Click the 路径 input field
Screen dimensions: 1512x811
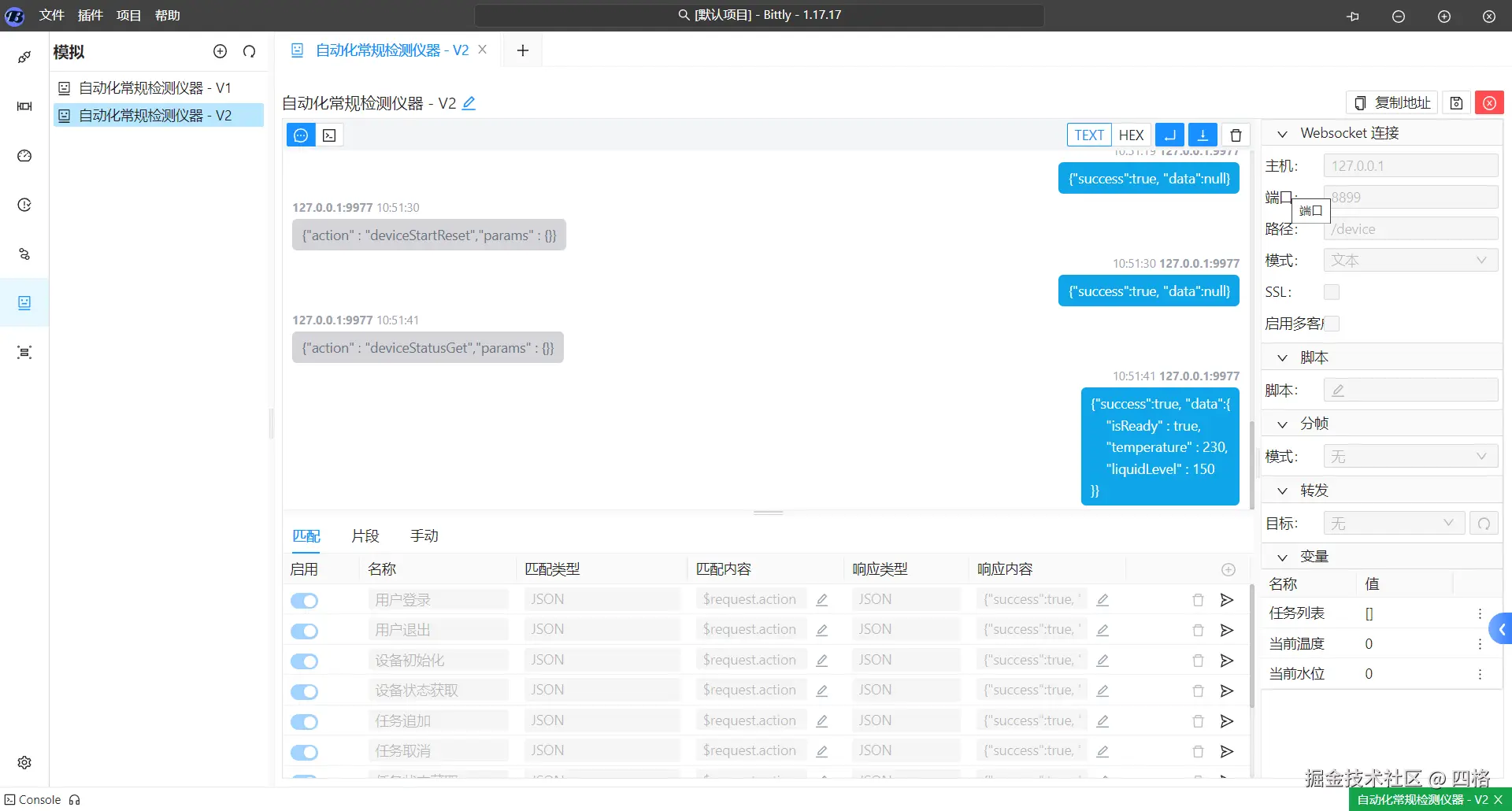point(1411,229)
